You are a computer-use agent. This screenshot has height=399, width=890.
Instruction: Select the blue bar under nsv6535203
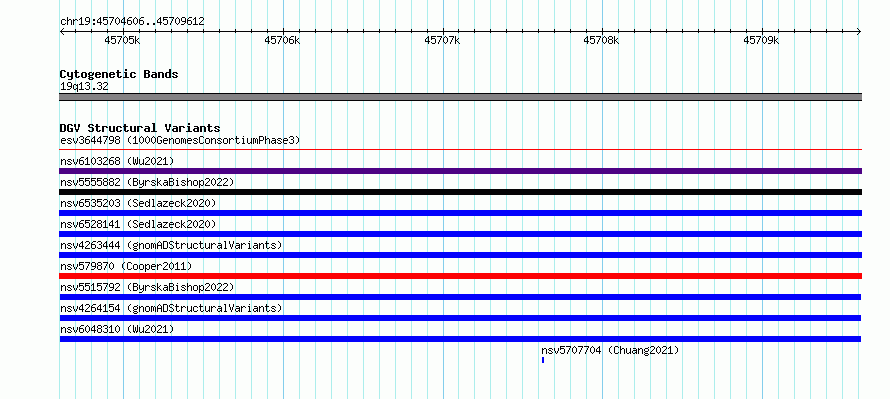(460, 213)
